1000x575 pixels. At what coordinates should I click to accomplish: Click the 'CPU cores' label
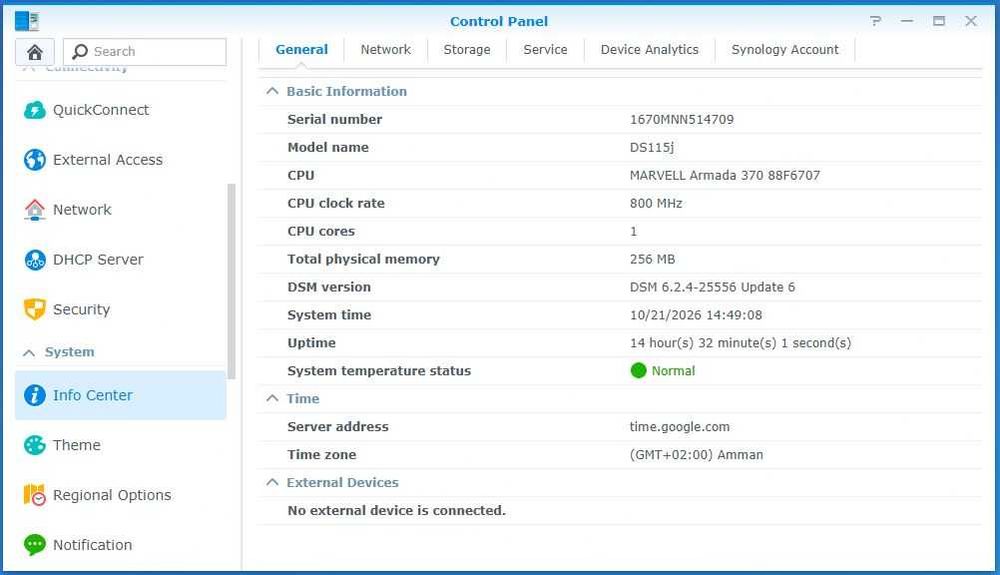coord(321,231)
